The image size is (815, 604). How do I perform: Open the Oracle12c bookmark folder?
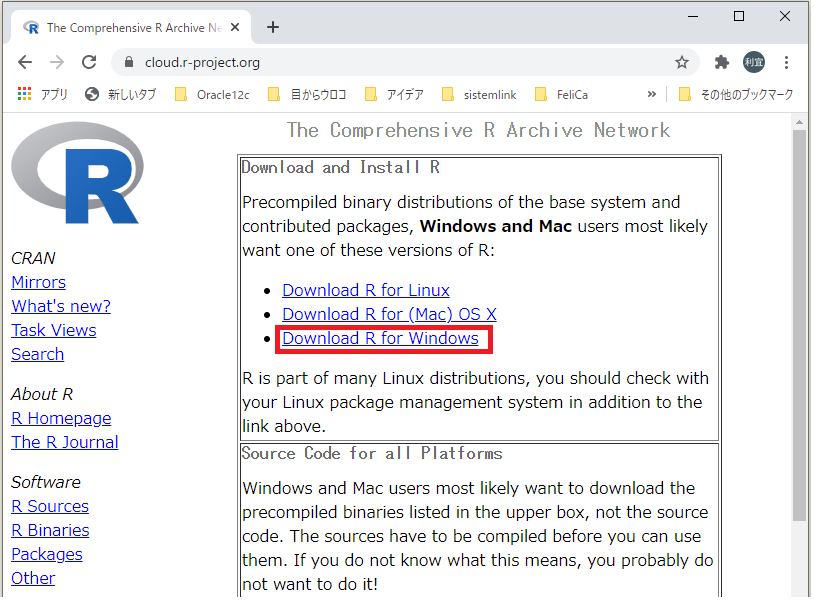point(212,95)
